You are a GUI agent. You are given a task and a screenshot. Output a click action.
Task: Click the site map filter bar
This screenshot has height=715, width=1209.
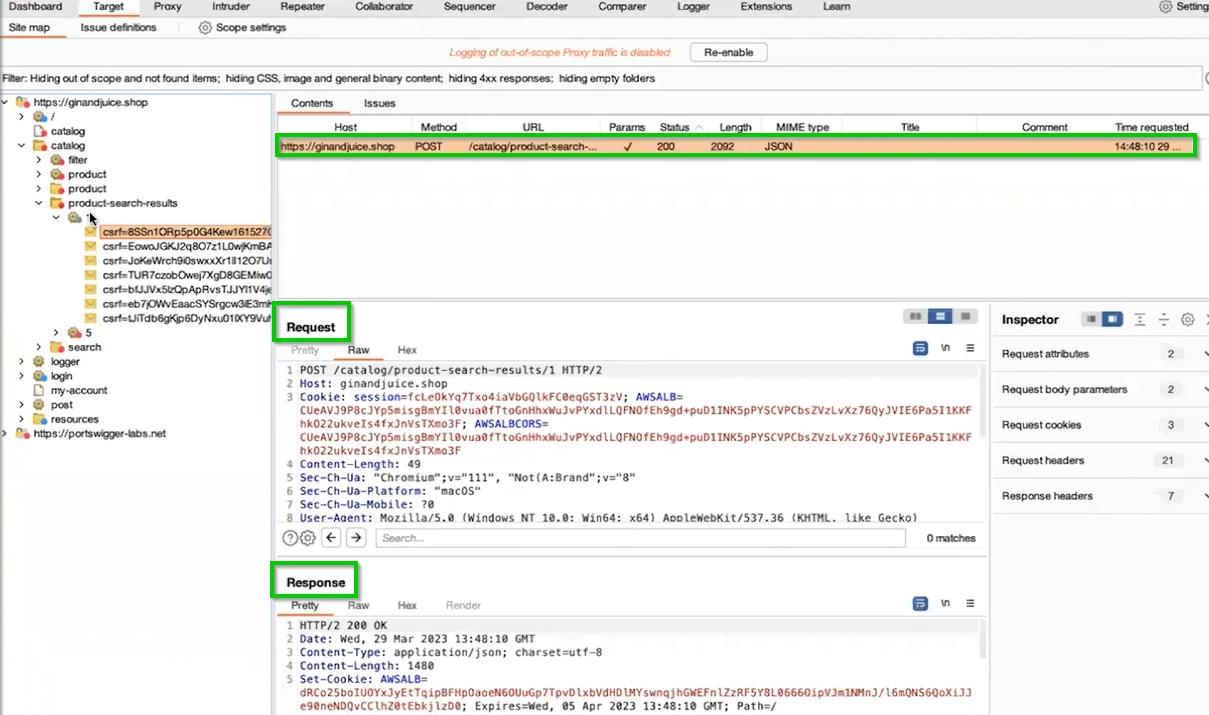[x=600, y=78]
